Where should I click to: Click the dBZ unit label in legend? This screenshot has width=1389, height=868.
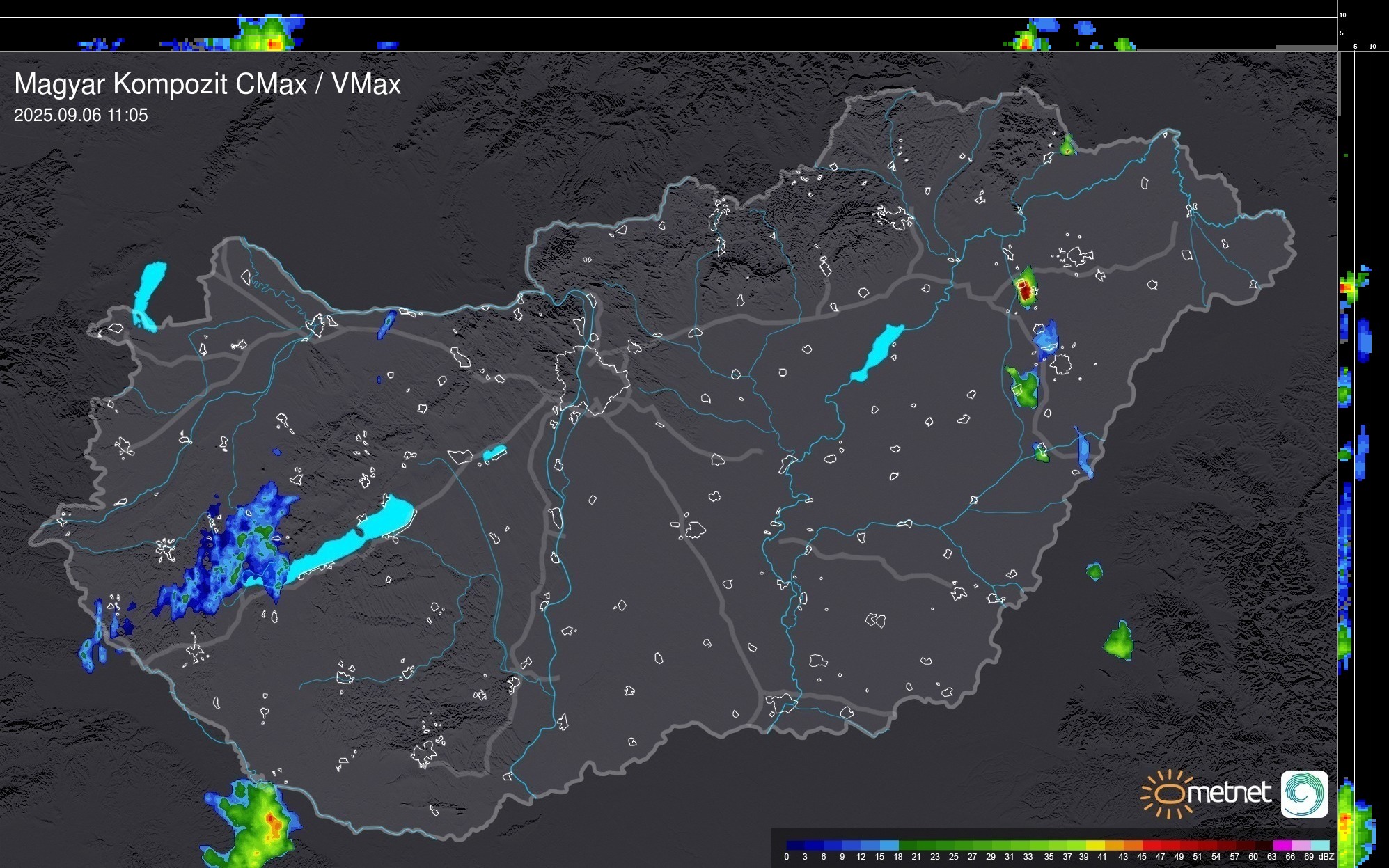(x=1326, y=857)
